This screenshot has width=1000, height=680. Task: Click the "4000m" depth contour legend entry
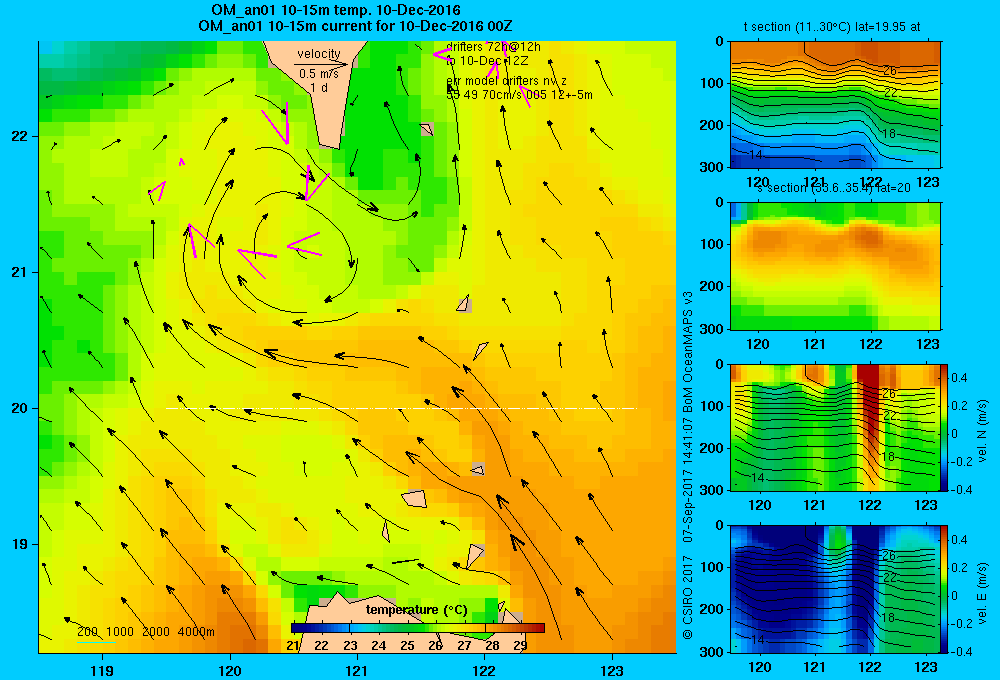(x=196, y=632)
